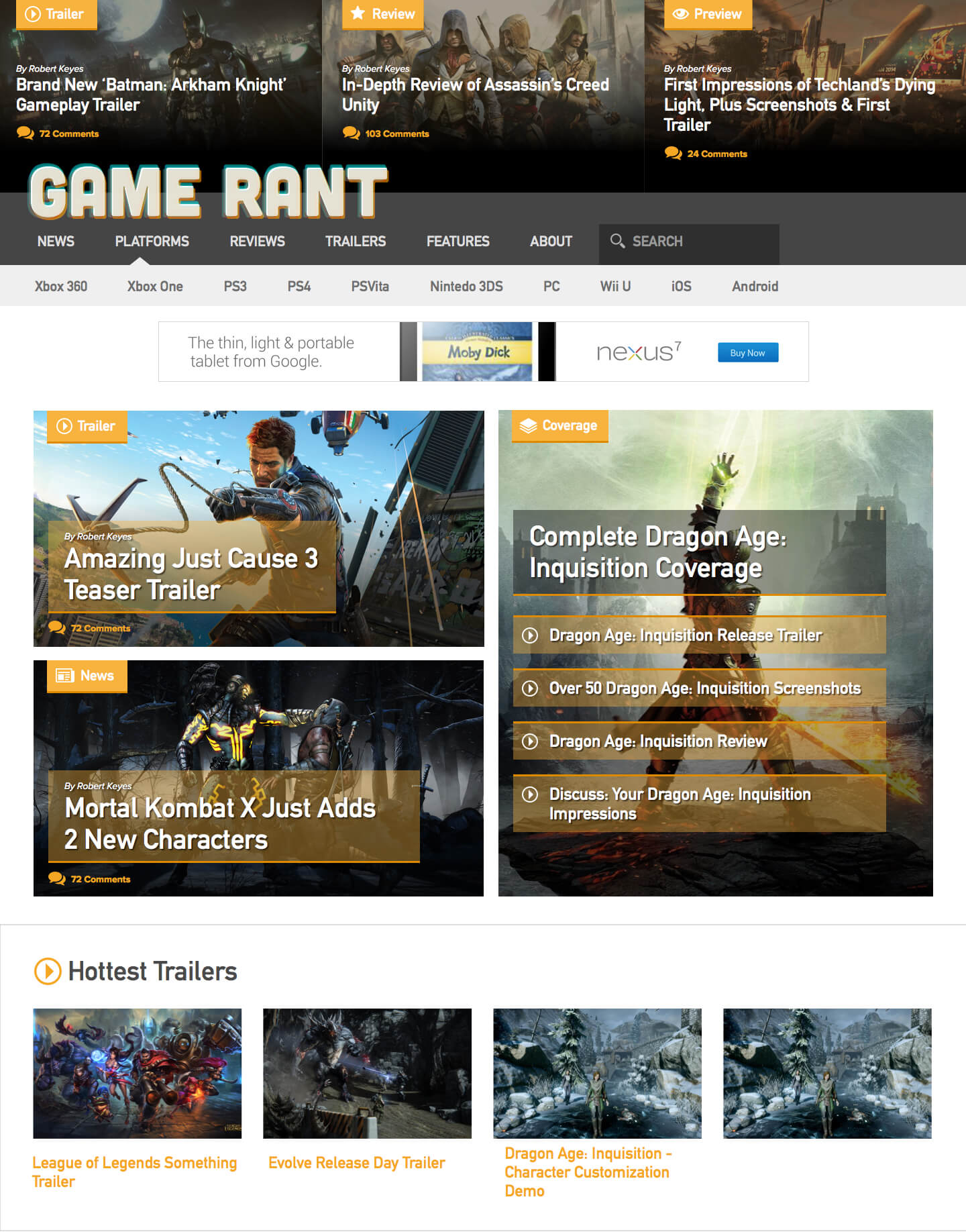This screenshot has width=966, height=1232.
Task: Click Evolve Release Day trailer thumbnail
Action: pos(368,1073)
